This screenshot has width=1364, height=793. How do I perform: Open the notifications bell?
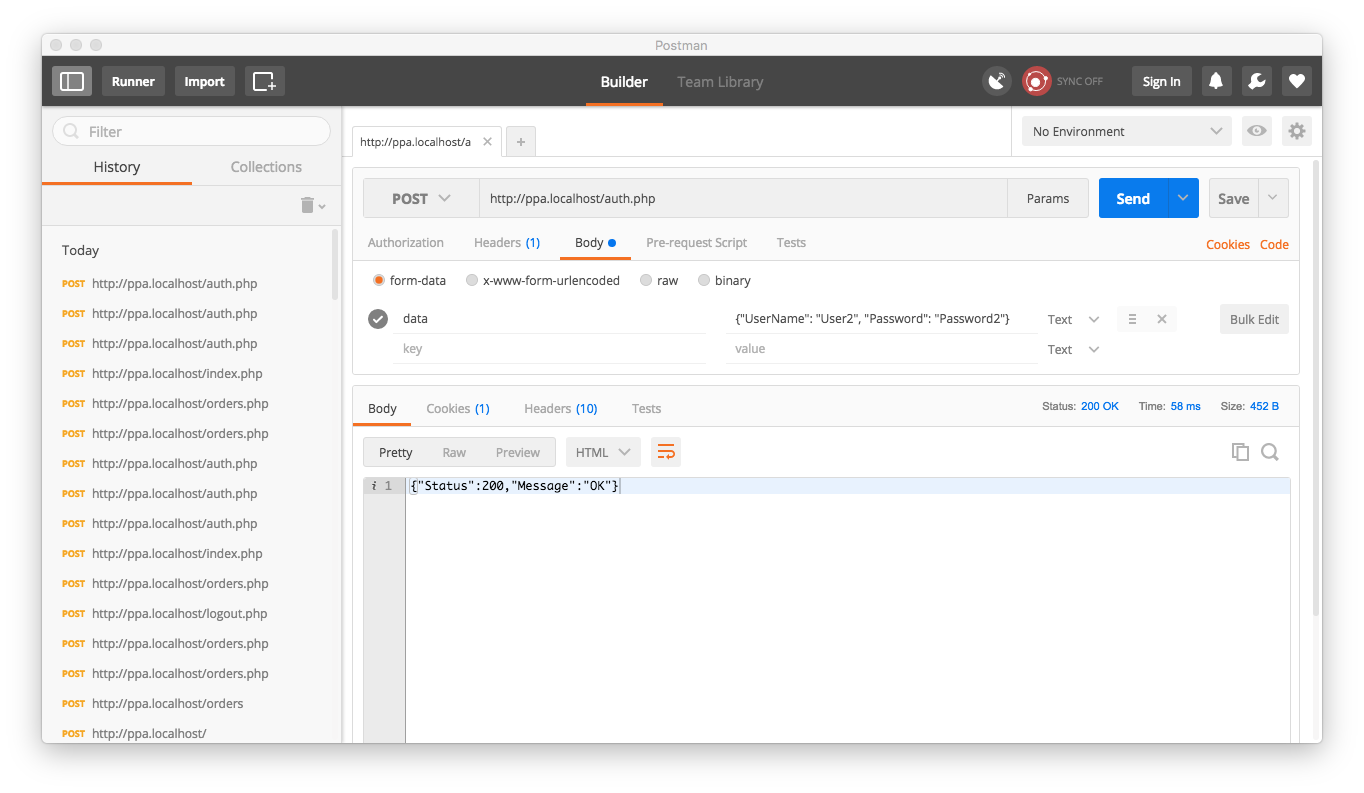tap(1217, 81)
